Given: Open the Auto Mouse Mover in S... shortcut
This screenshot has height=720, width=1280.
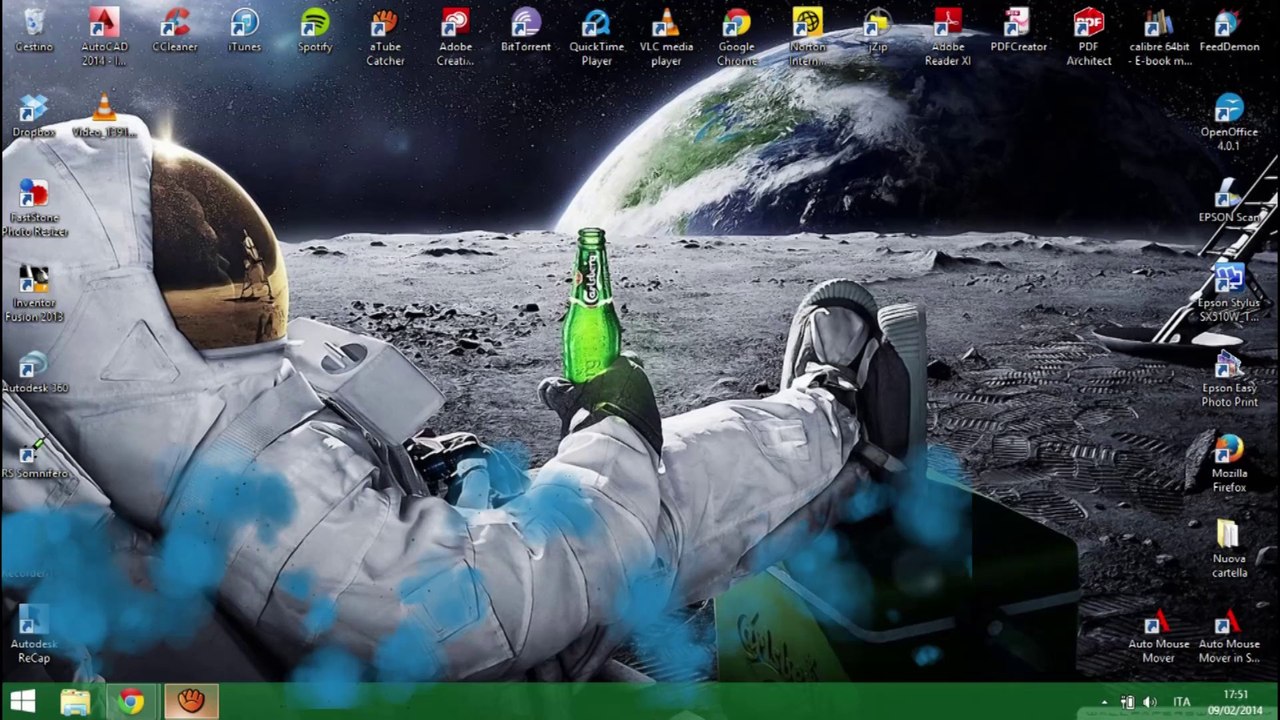Looking at the screenshot, I should click(1229, 634).
